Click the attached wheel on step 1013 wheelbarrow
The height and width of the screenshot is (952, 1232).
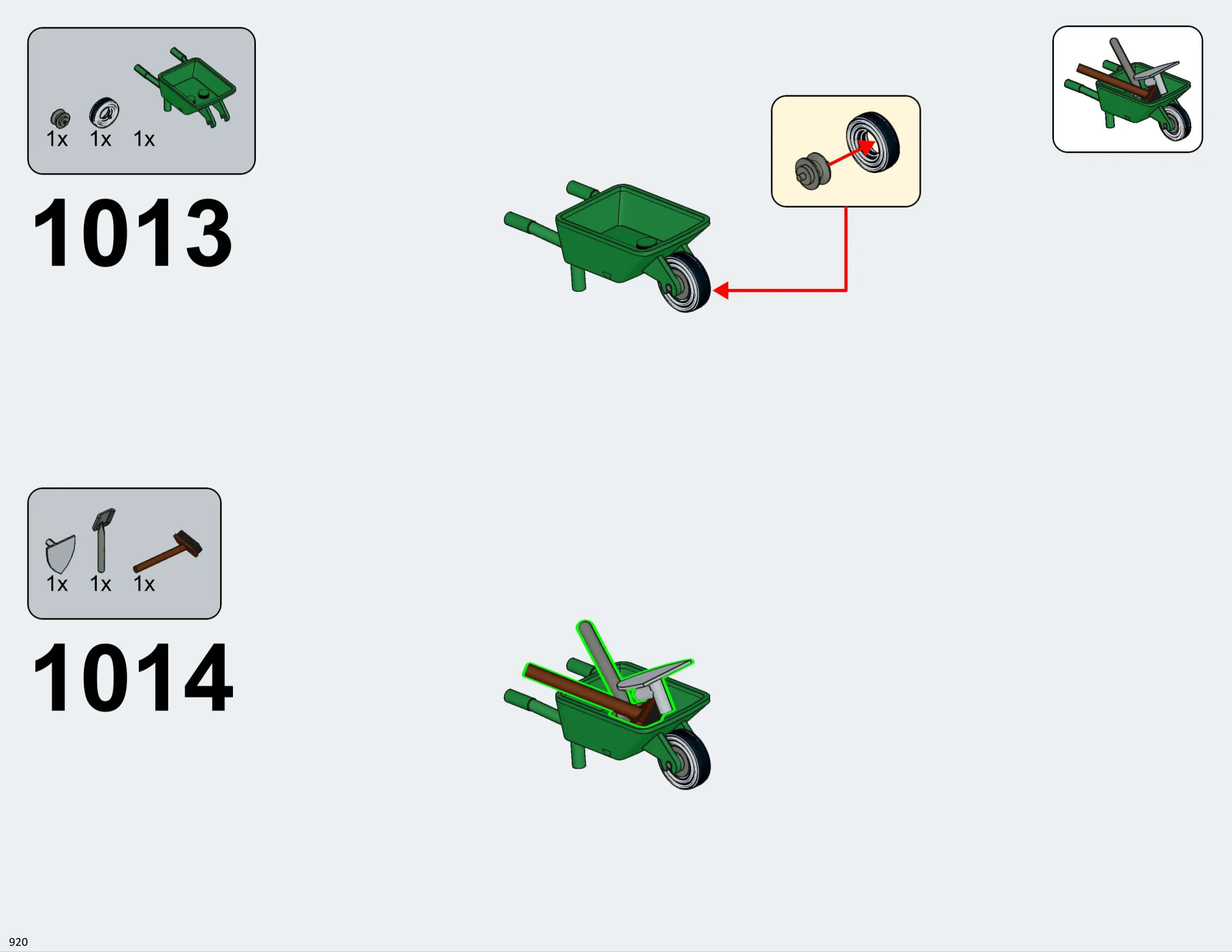[684, 282]
